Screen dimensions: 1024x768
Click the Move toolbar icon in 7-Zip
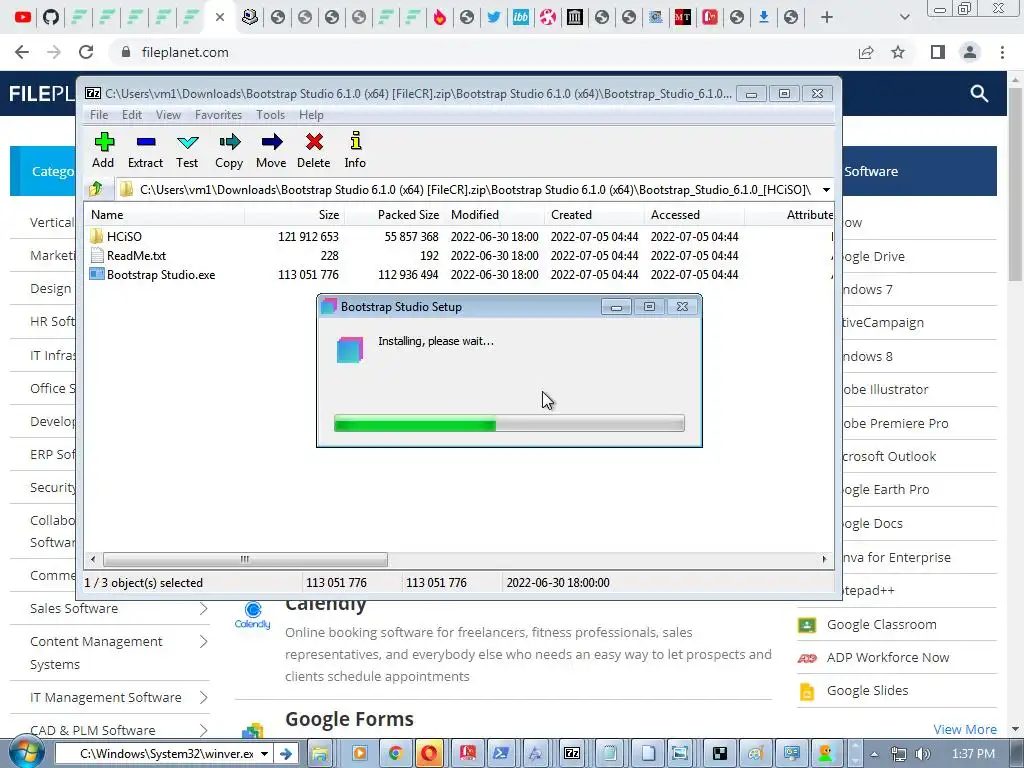[x=271, y=150]
